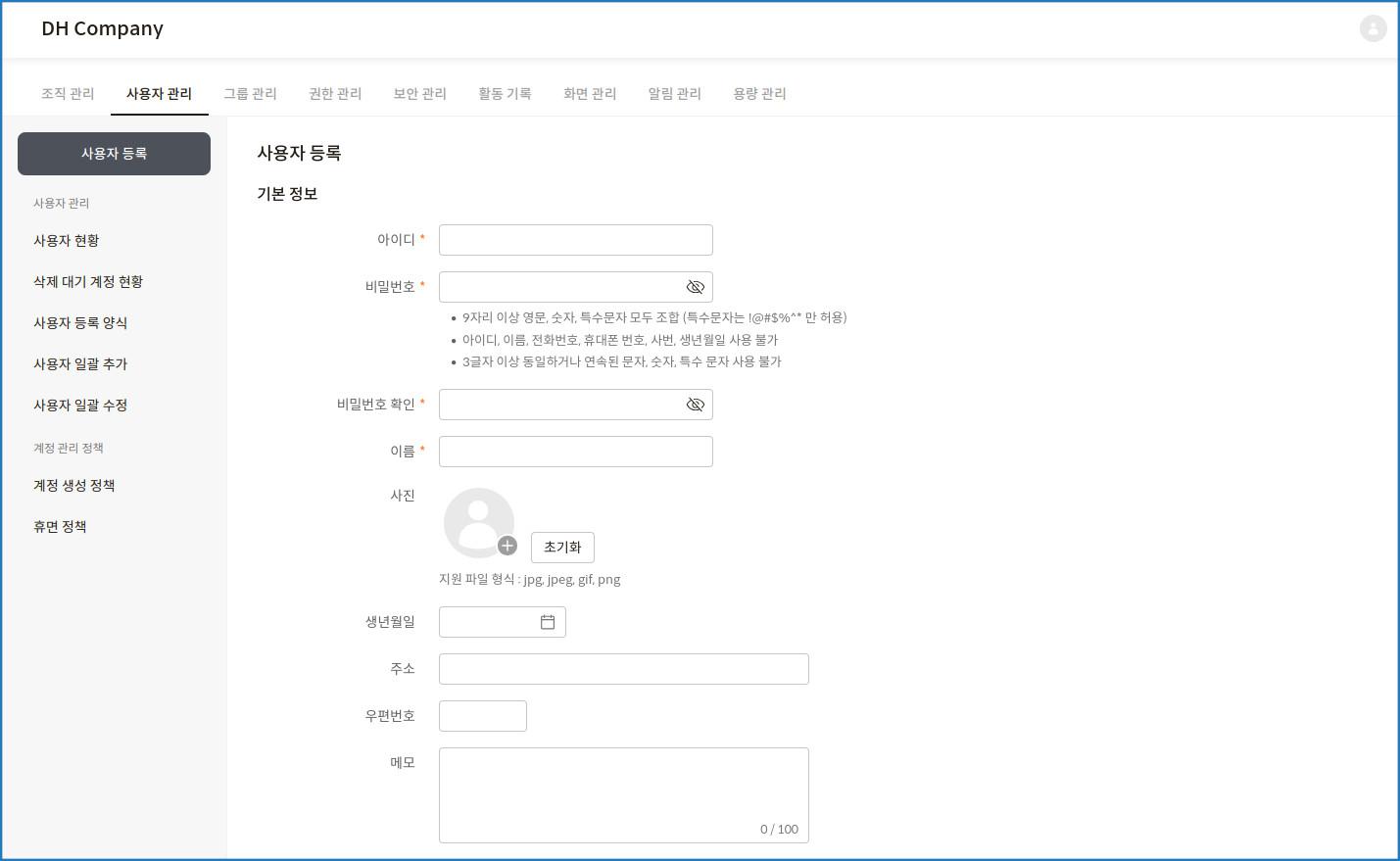The width and height of the screenshot is (1400, 861).
Task: Open the 생년월일 calendar picker icon
Action: coord(548,622)
